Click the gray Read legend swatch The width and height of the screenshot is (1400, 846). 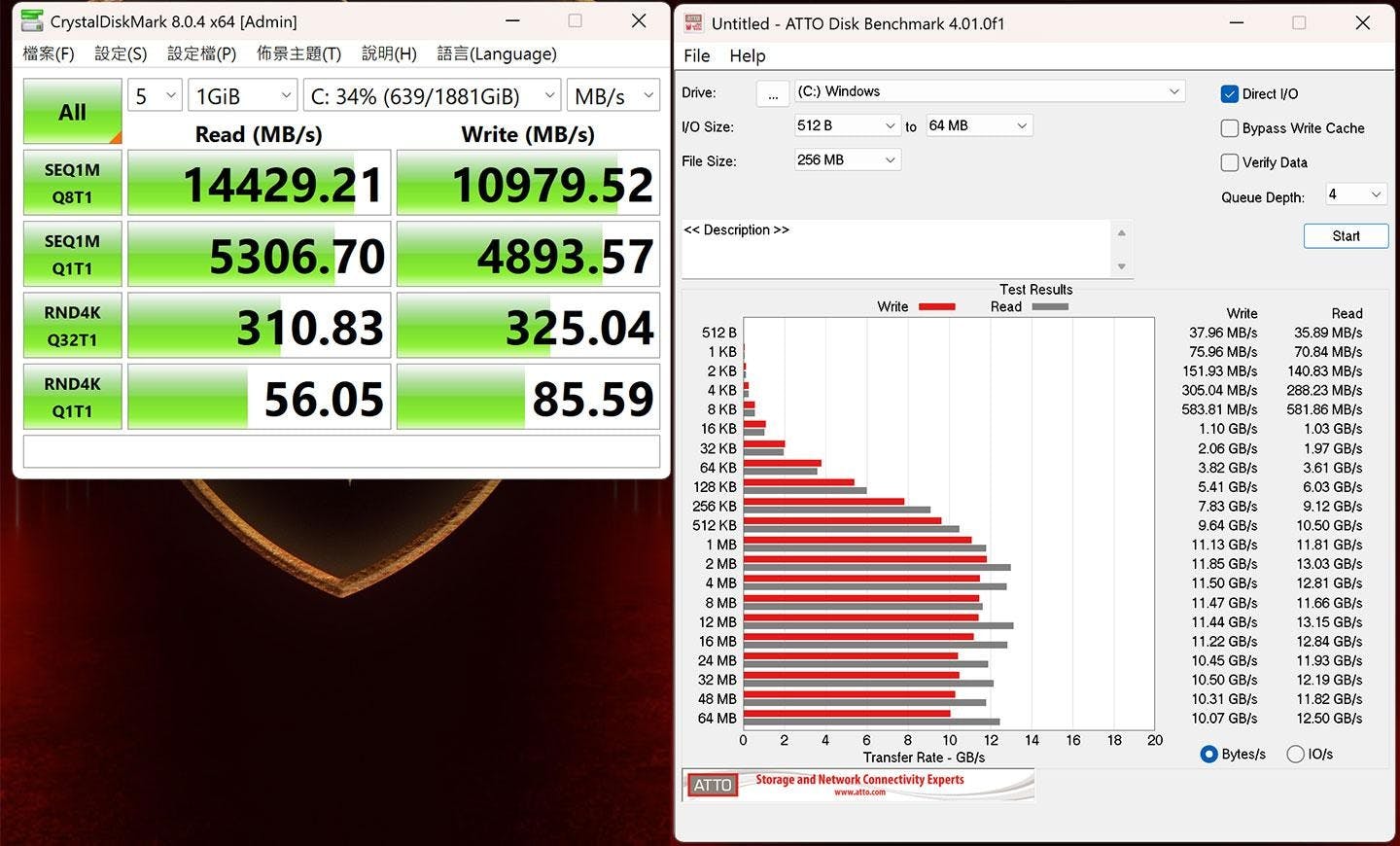pos(1050,307)
